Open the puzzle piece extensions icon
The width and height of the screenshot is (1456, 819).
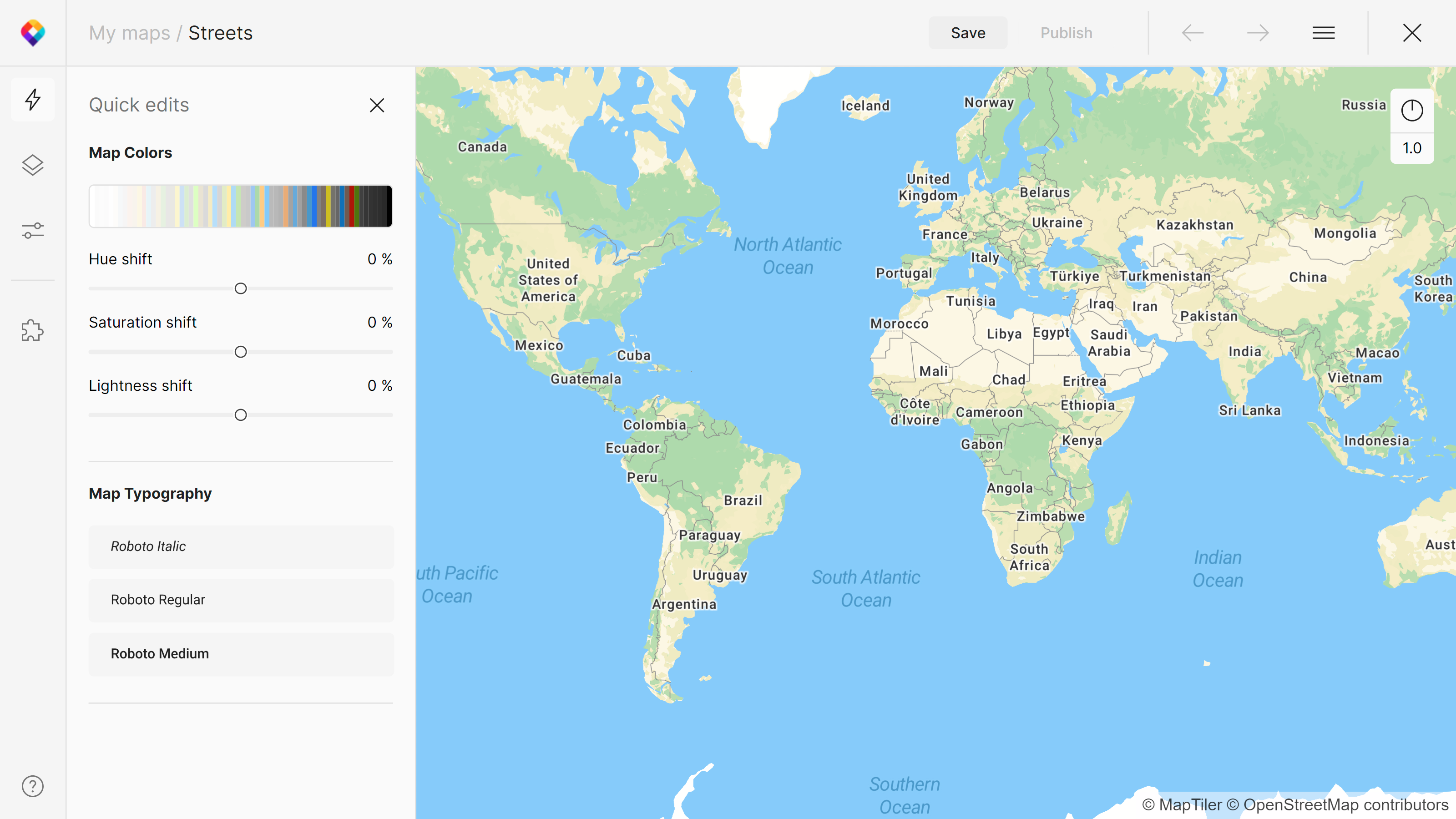tap(33, 331)
